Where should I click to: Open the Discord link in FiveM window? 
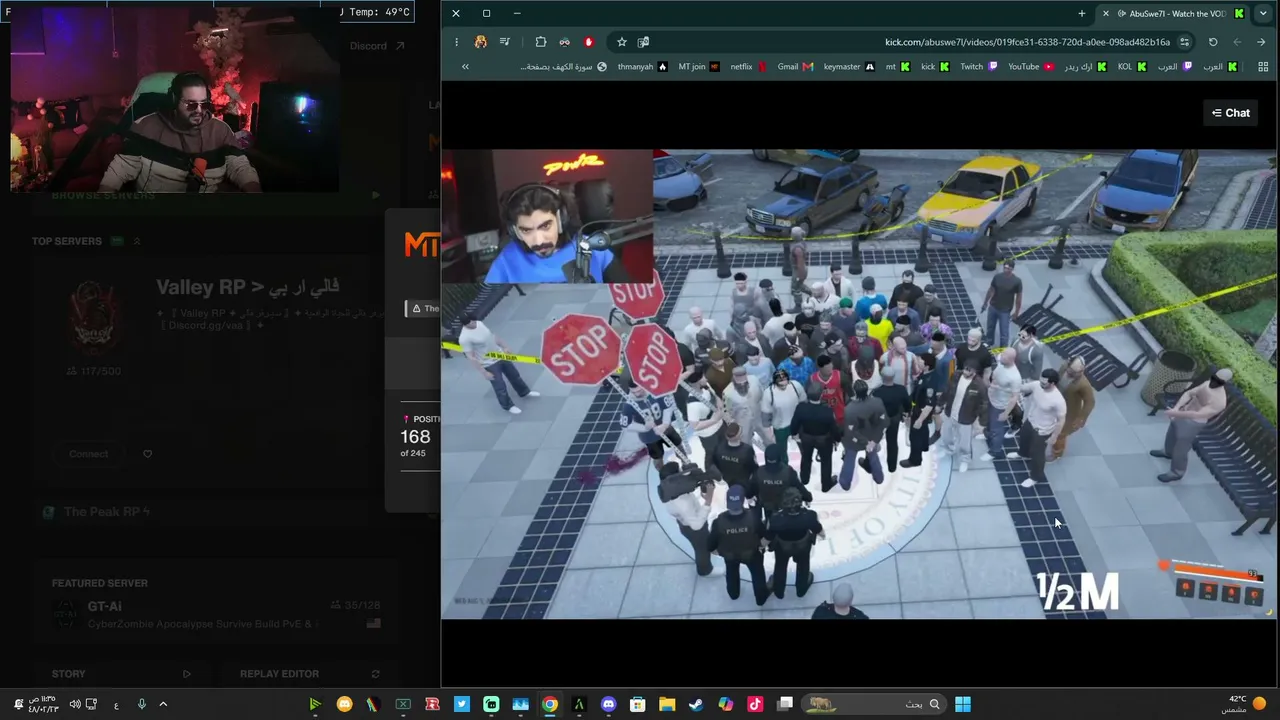coord(376,46)
